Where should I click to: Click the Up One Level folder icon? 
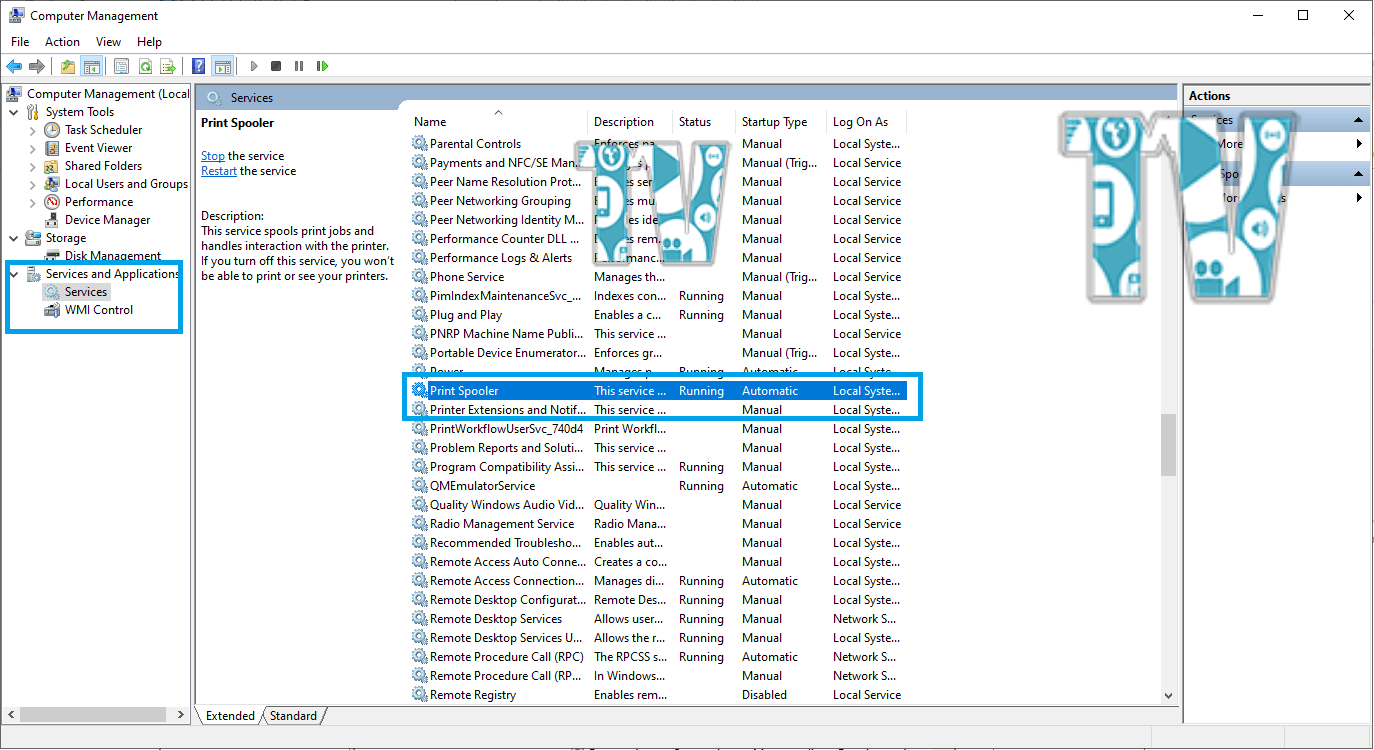[x=67, y=66]
